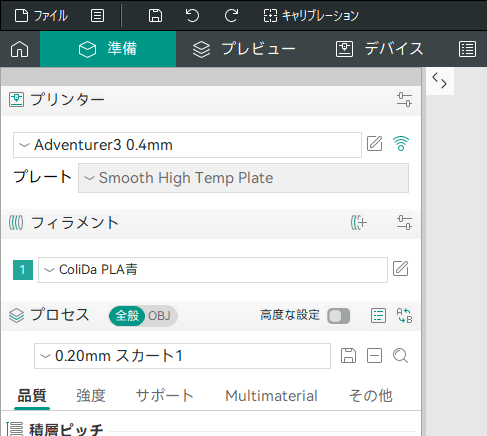Expand the Smooth High Temp Plate dropdown

243,178
